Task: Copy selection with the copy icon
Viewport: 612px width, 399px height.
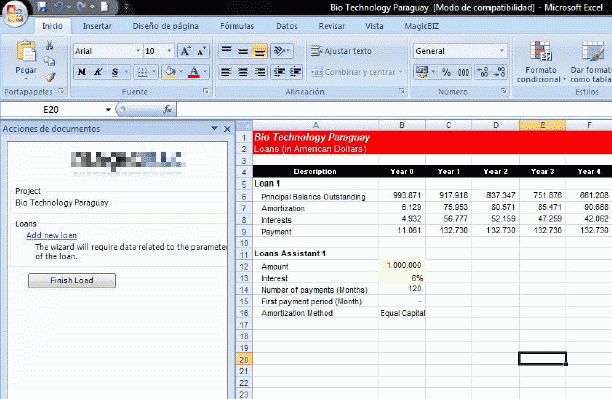Action: pos(50,61)
